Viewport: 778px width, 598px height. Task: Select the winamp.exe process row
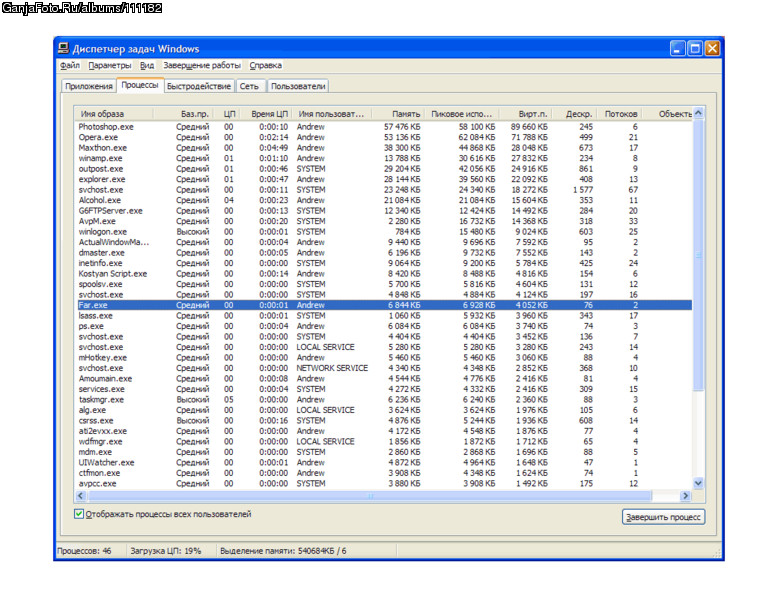pos(384,158)
